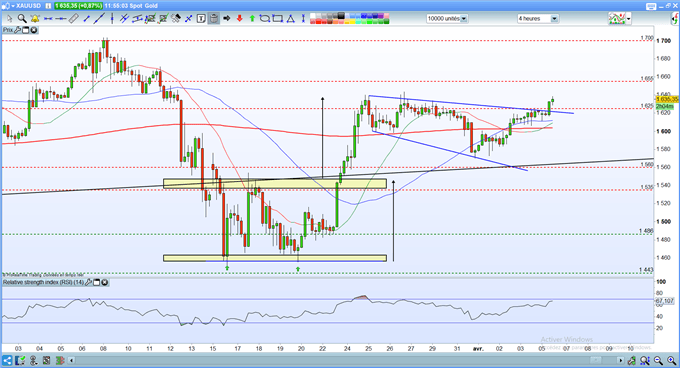Select the green up arrow tool

point(252,19)
